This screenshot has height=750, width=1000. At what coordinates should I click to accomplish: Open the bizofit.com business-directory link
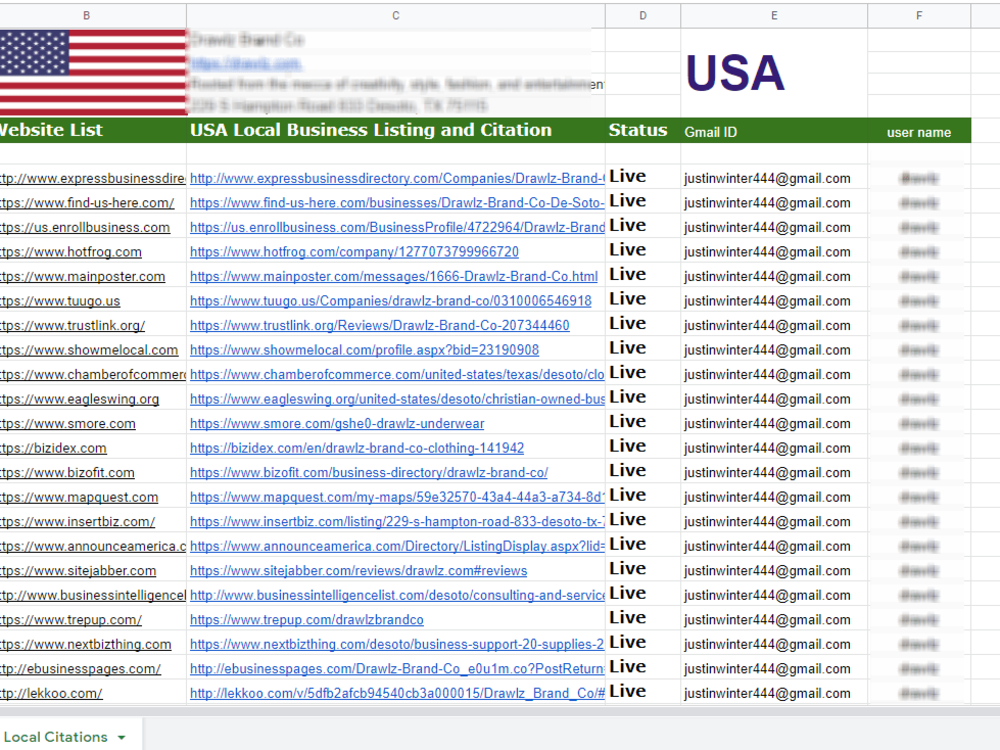tap(369, 473)
